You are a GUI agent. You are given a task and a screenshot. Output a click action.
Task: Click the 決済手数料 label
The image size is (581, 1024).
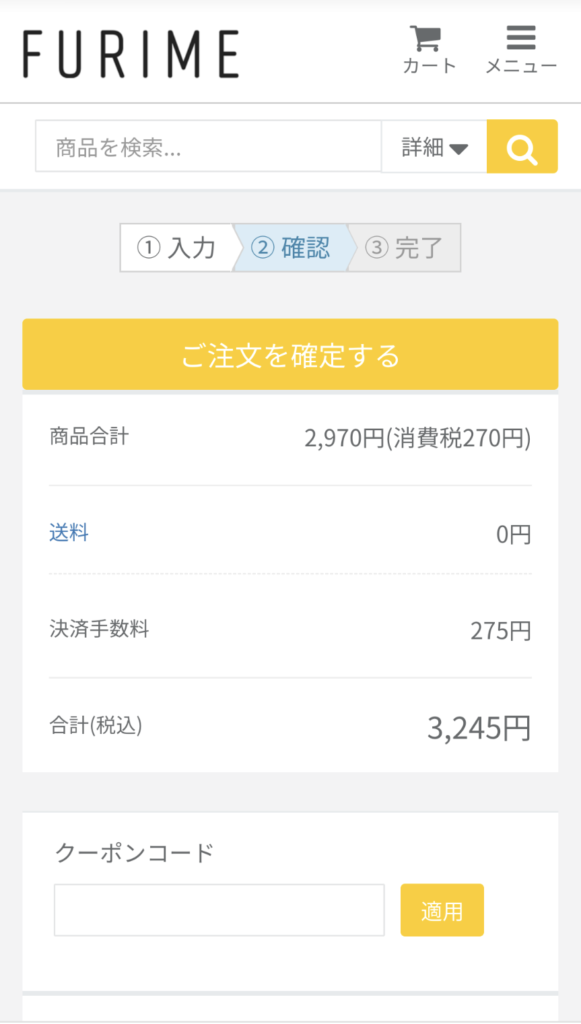99,630
